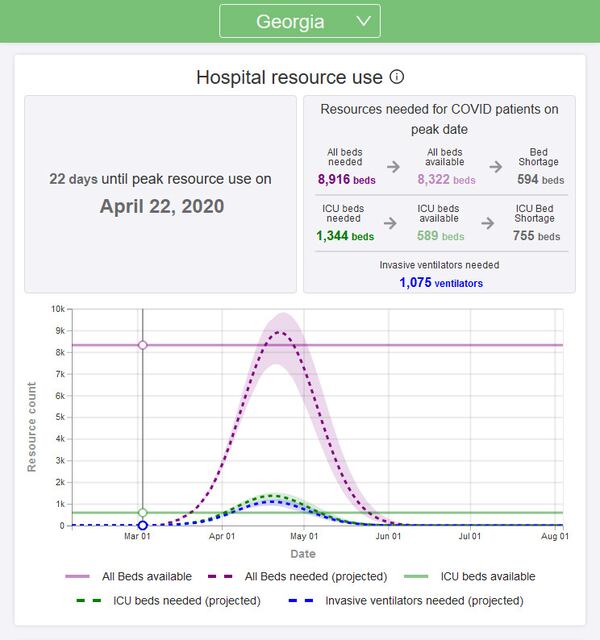Click the 8,916 beds needed value

click(346, 180)
